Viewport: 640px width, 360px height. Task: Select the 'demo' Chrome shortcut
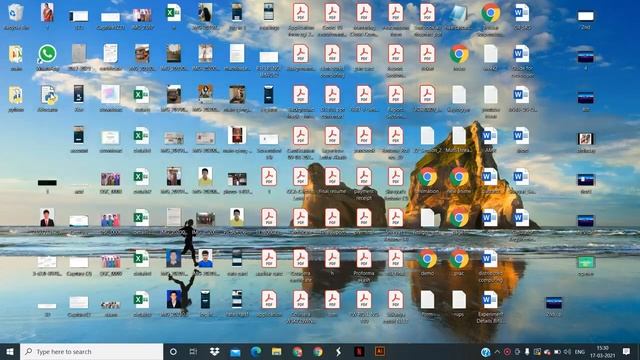coord(427,259)
